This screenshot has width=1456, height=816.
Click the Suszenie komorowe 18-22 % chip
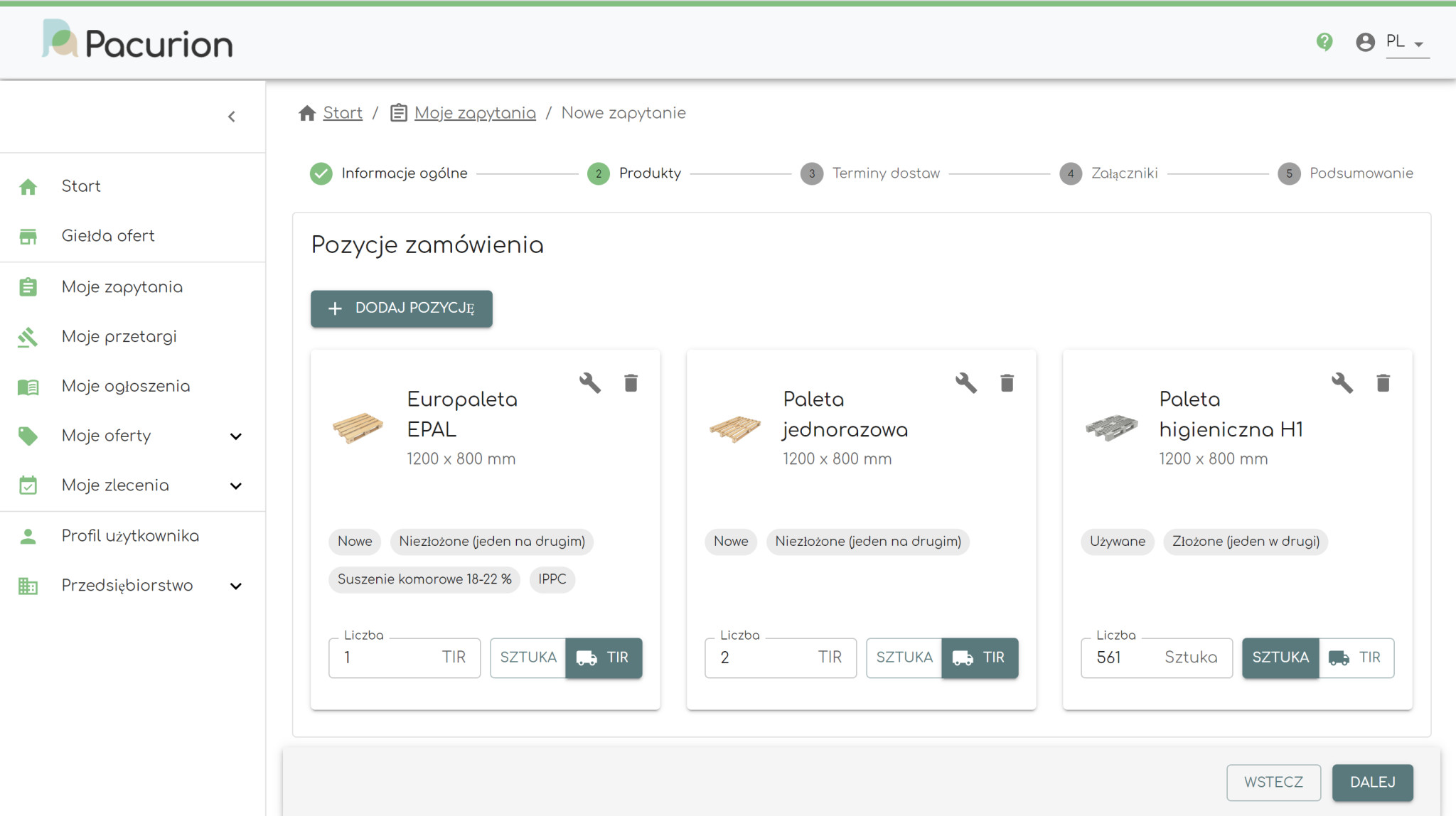click(424, 579)
